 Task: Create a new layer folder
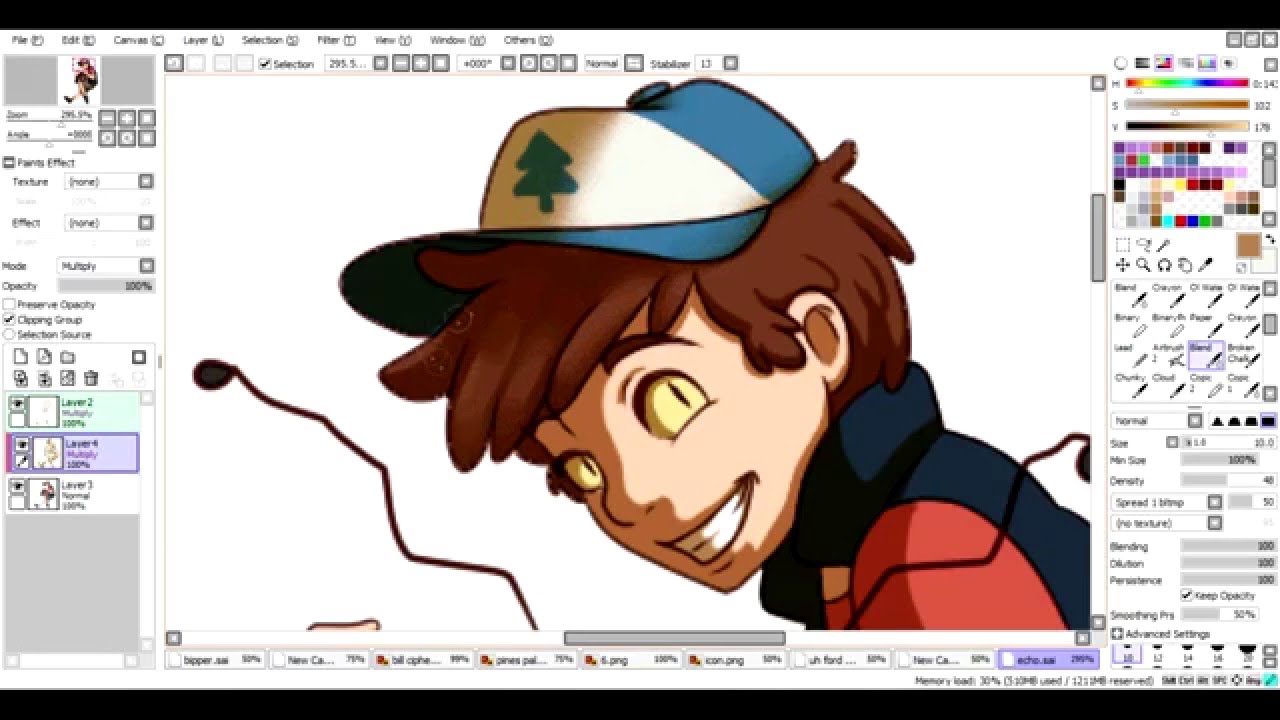point(68,357)
